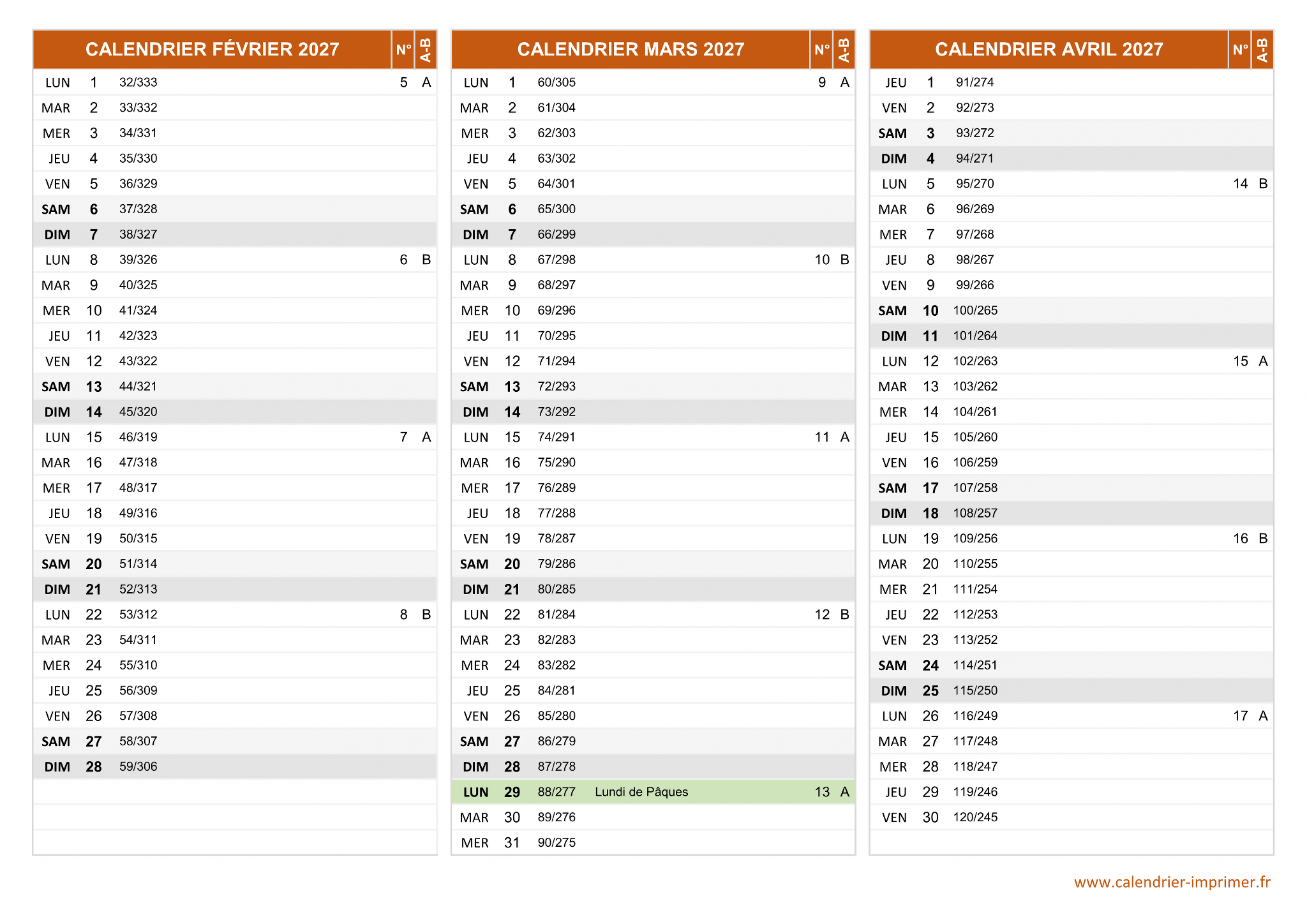
Task: Click the A-B column header in April
Action: pos(1262,49)
